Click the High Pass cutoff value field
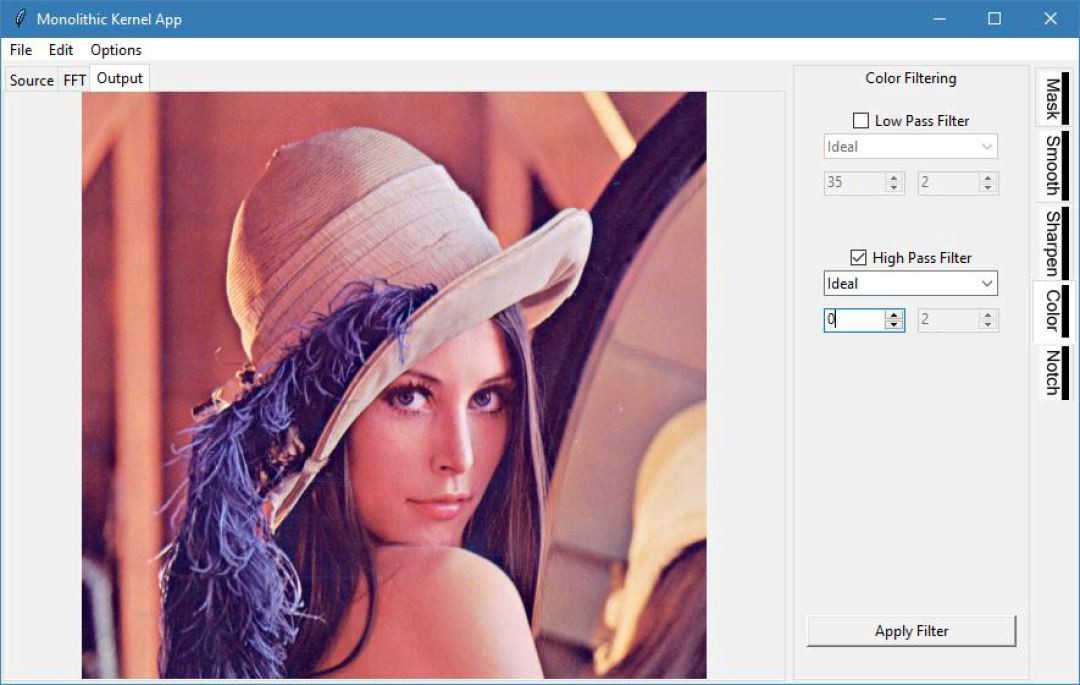 (854, 319)
